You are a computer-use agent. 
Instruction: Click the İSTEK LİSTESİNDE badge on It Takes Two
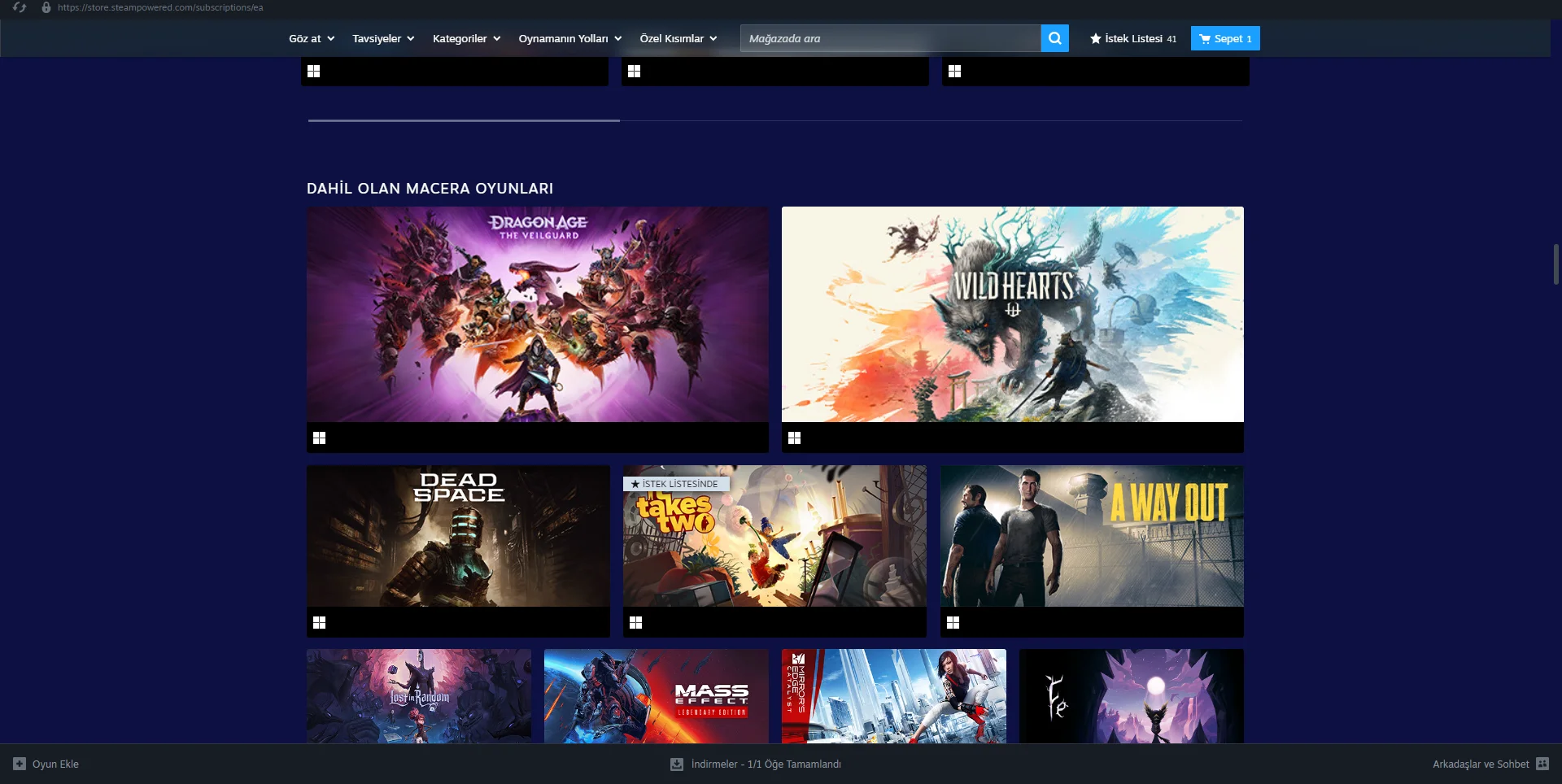pos(676,484)
